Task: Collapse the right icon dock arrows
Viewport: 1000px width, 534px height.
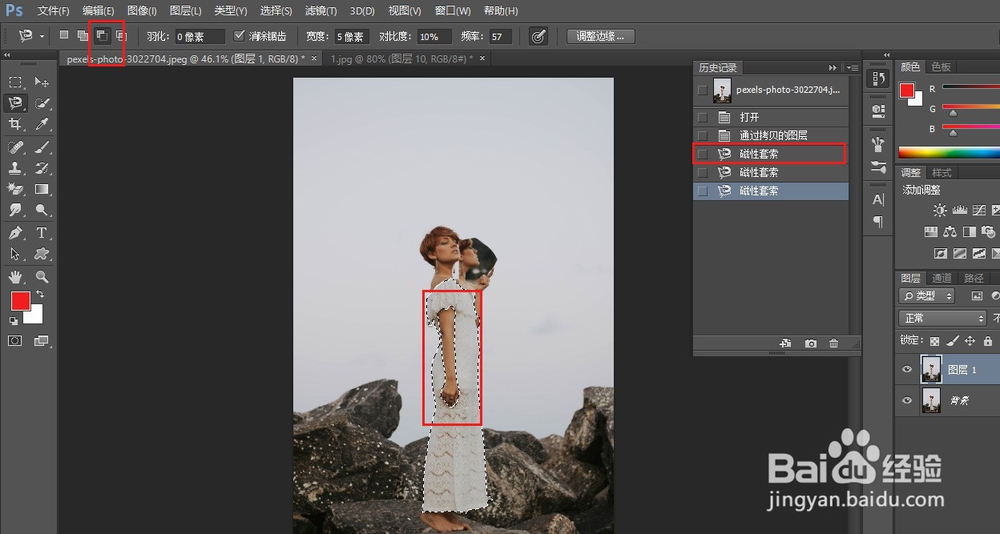Action: 886,56
